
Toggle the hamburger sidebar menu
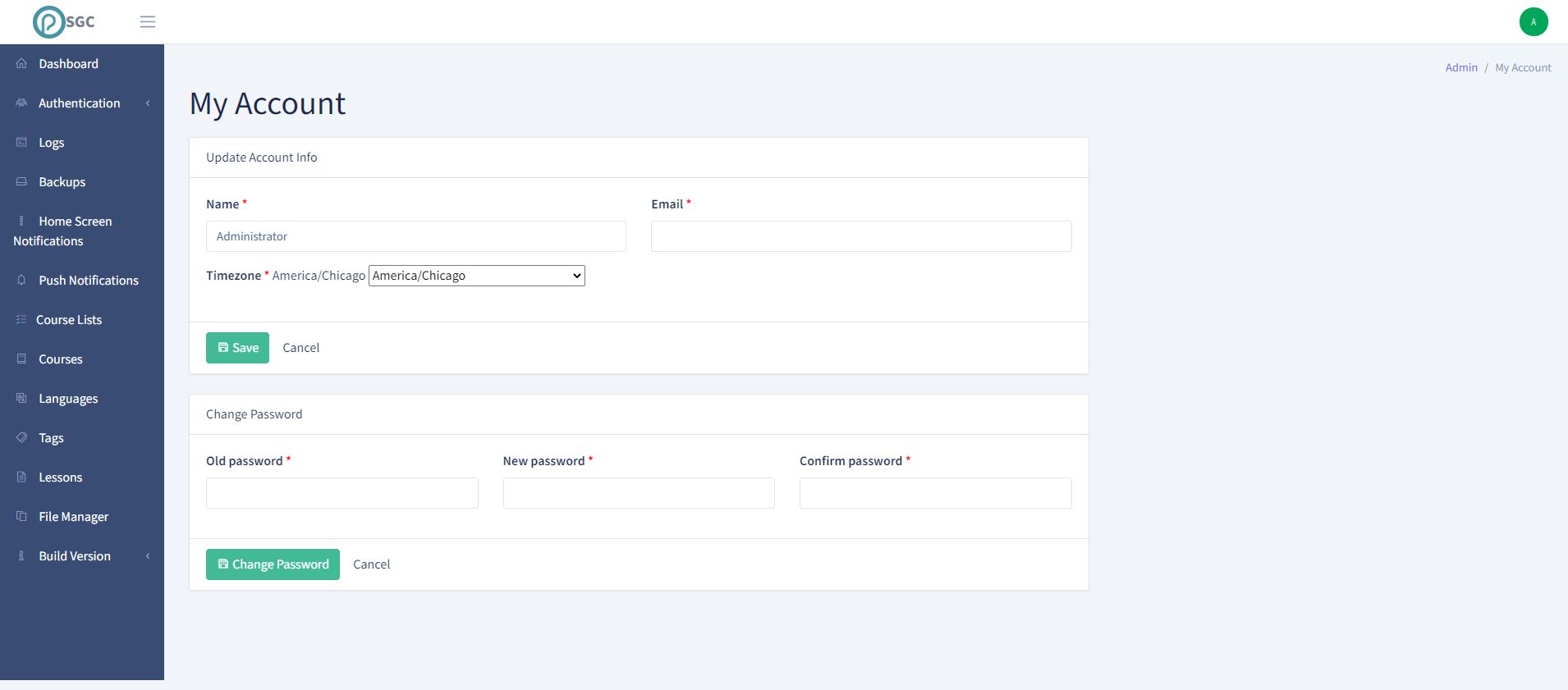pos(148,22)
